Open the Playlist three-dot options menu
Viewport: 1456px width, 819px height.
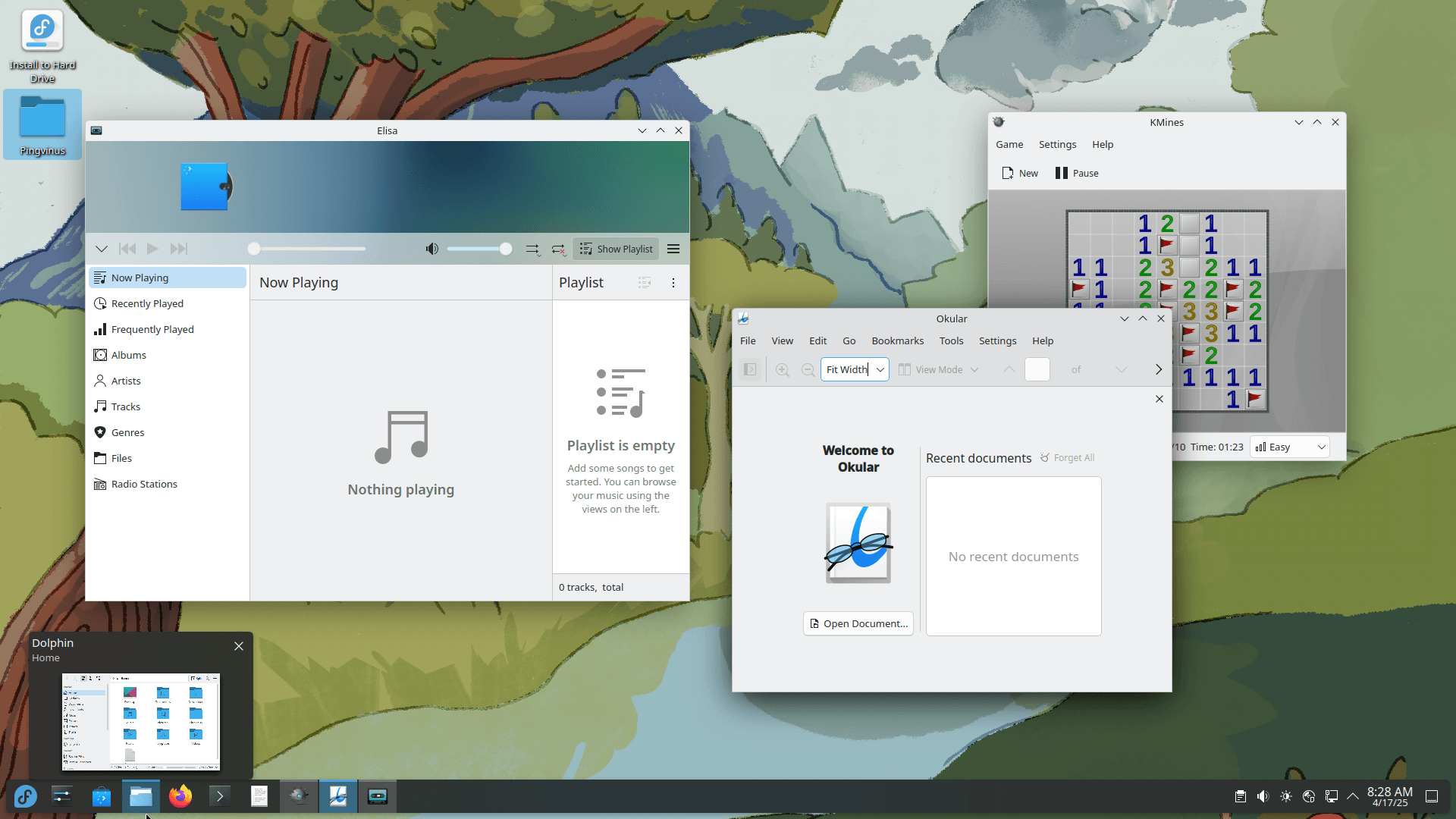(x=673, y=283)
